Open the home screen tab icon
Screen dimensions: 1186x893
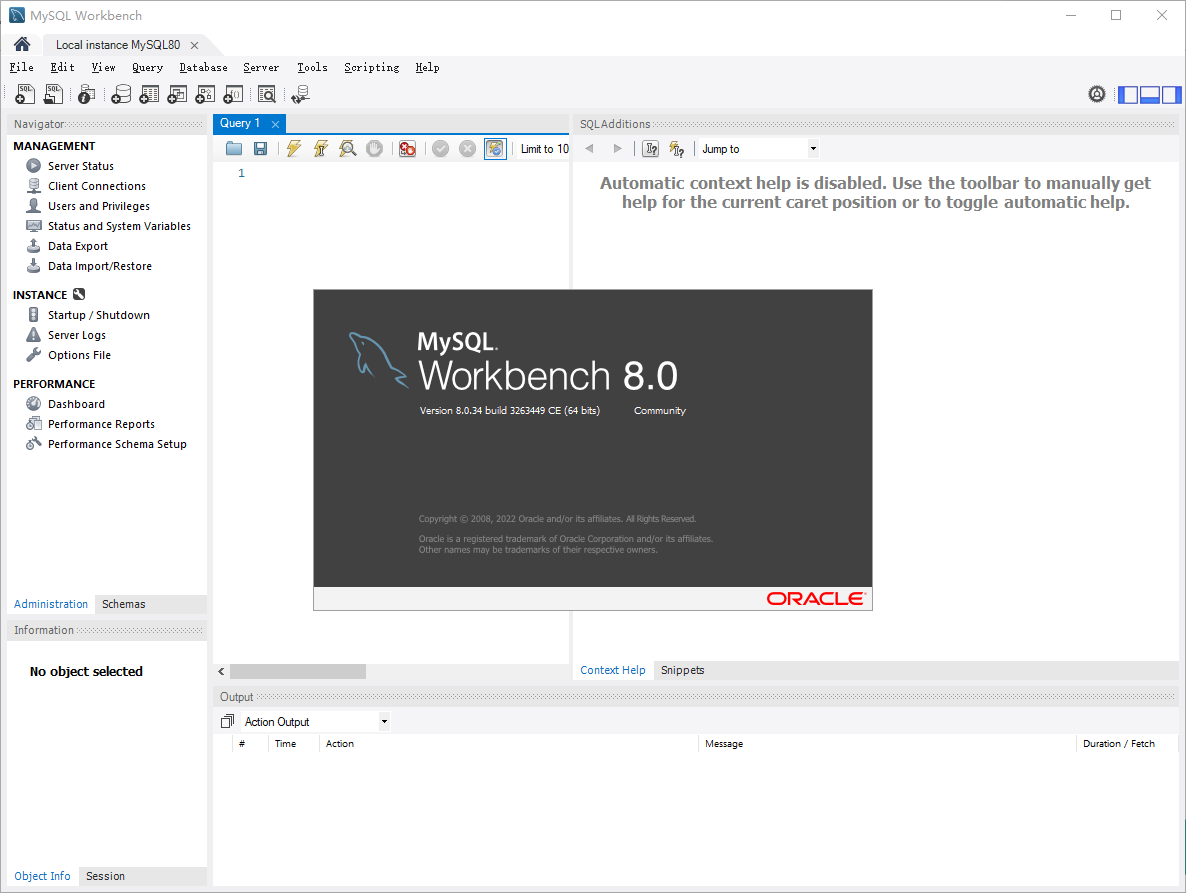coord(22,44)
